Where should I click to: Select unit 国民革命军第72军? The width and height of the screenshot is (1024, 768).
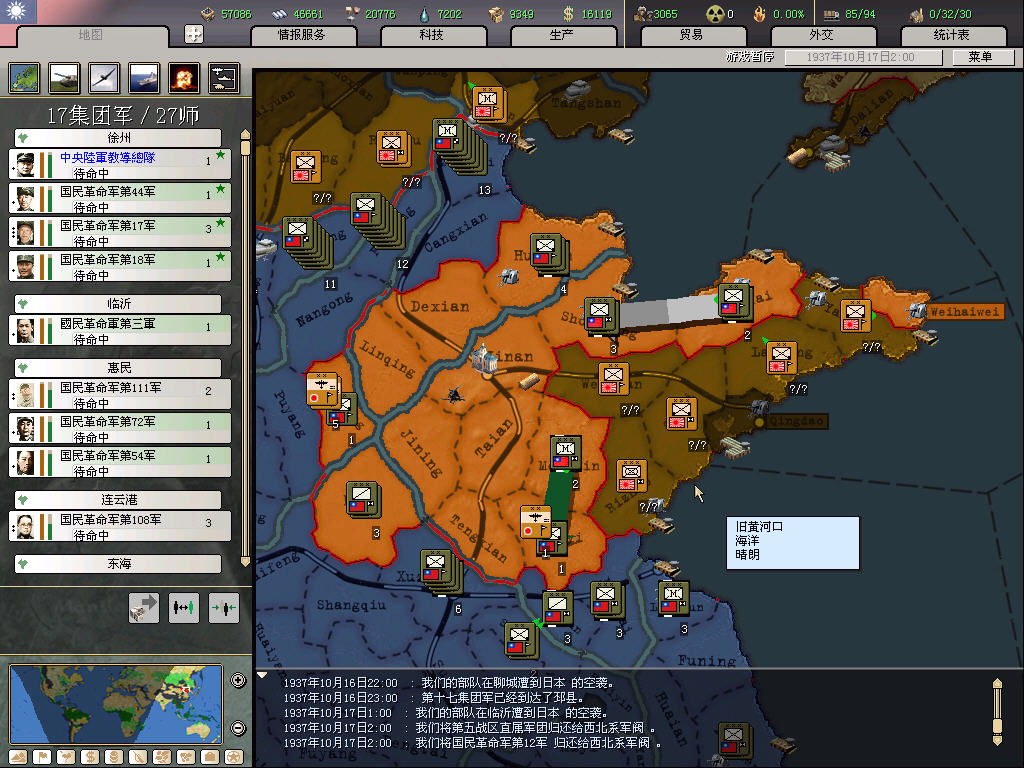tap(120, 428)
